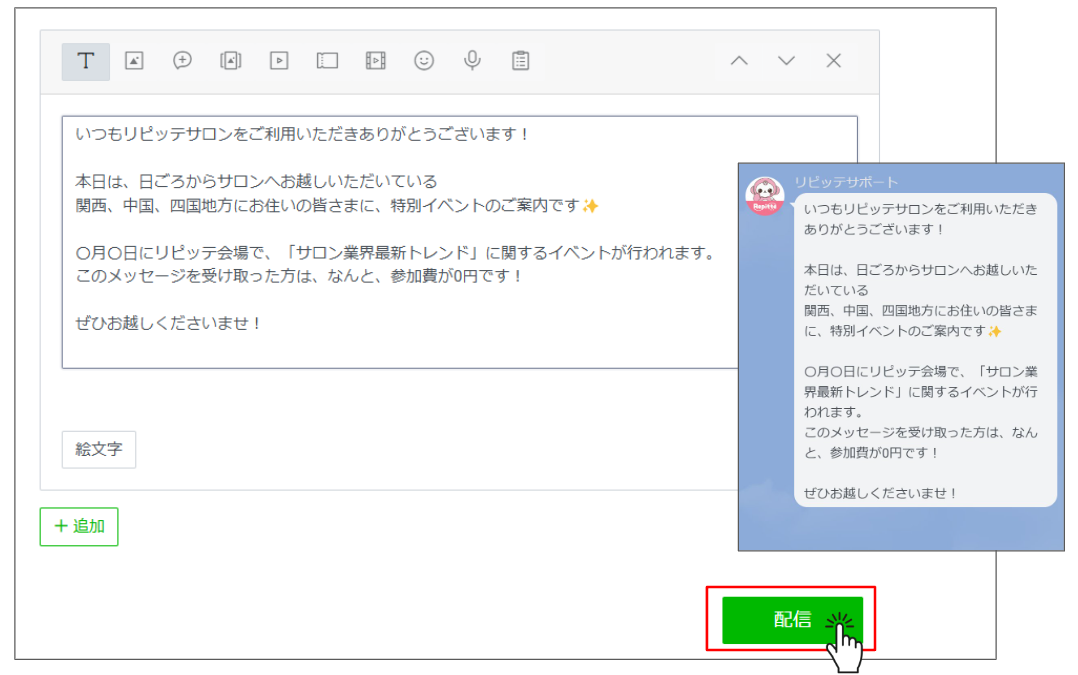Click the first line 'いつもリピッテサロンを…' in the editor

click(x=301, y=134)
